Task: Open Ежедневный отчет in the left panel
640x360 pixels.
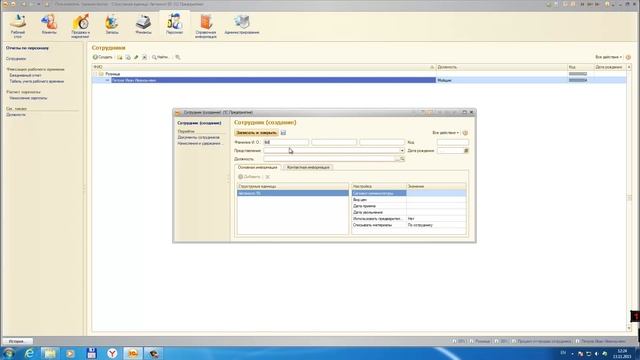Action: [25, 76]
